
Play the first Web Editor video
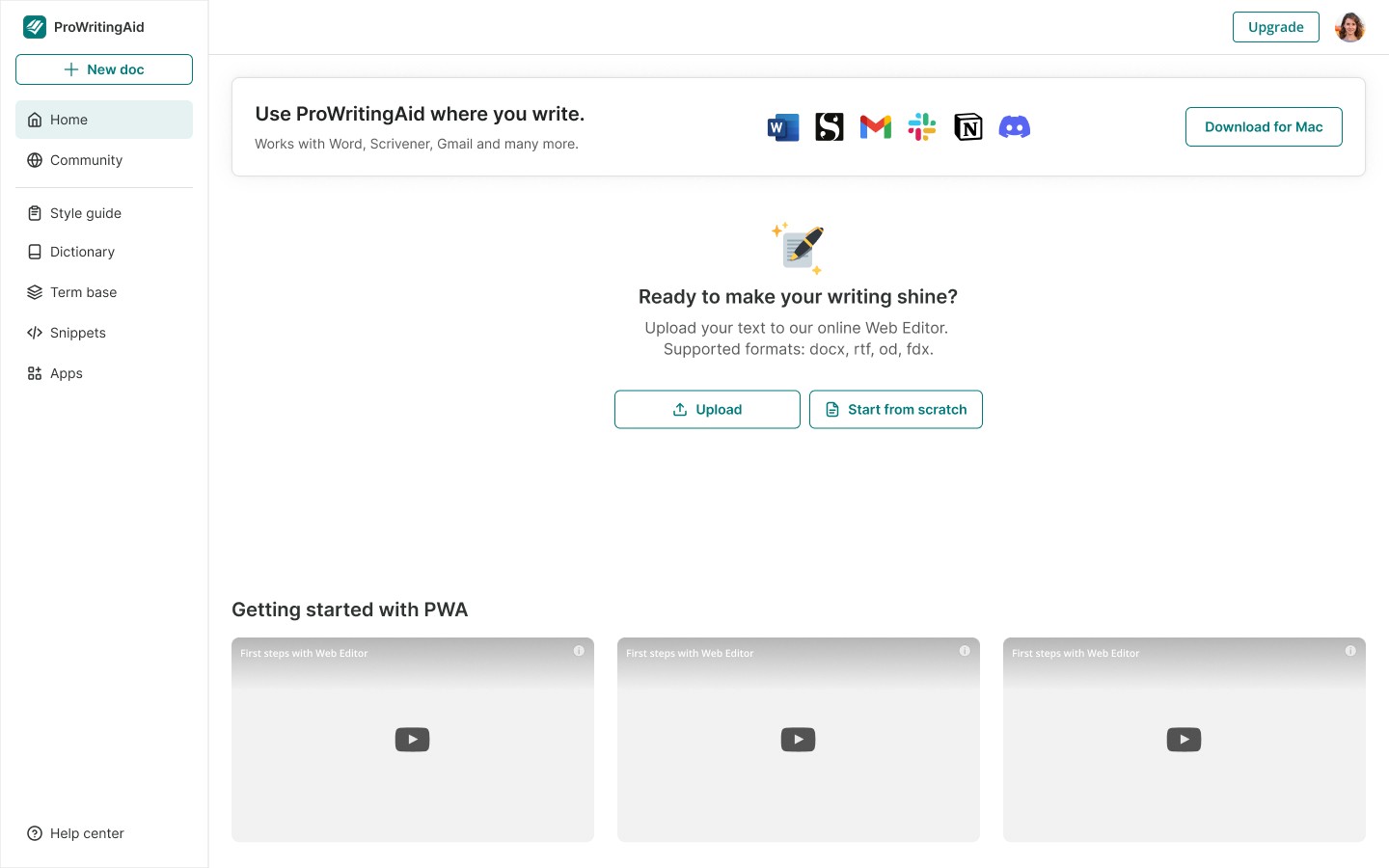pos(412,740)
